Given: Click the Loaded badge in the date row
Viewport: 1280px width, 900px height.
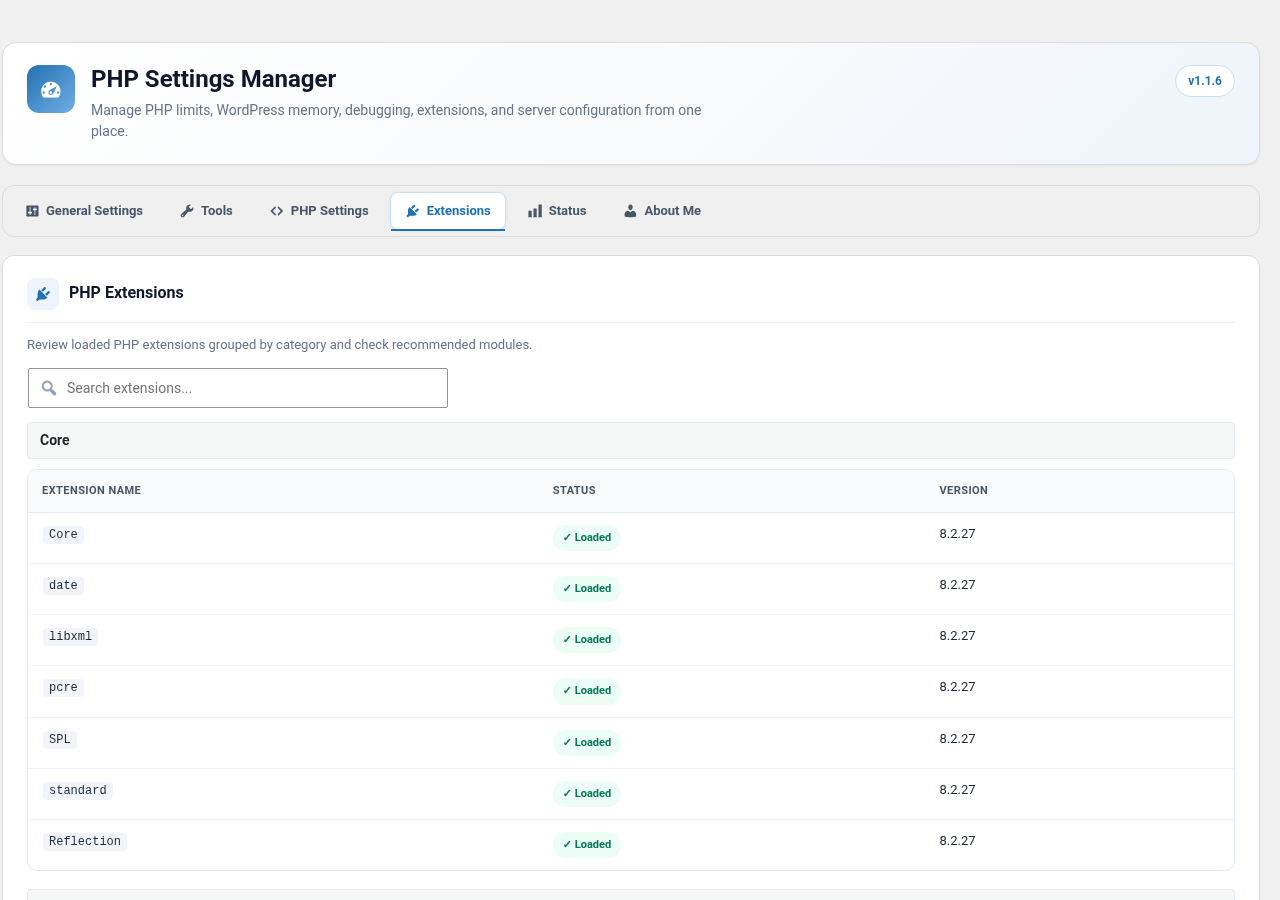Looking at the screenshot, I should 587,589.
